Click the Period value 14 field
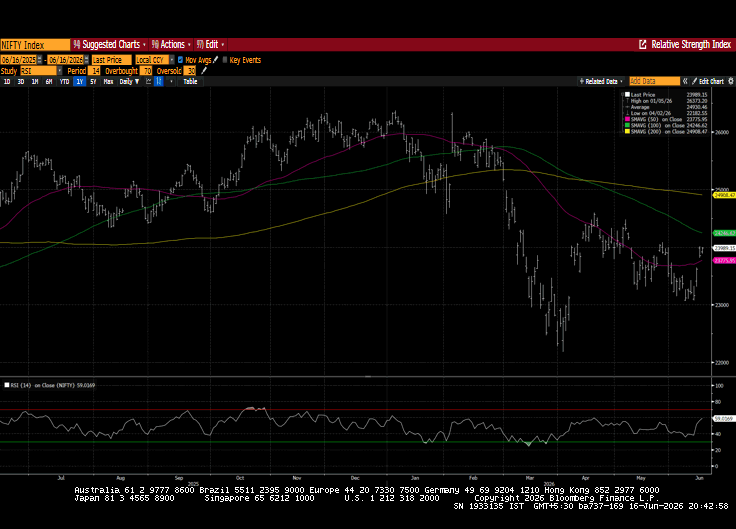Image resolution: width=736 pixels, height=529 pixels. click(x=95, y=71)
